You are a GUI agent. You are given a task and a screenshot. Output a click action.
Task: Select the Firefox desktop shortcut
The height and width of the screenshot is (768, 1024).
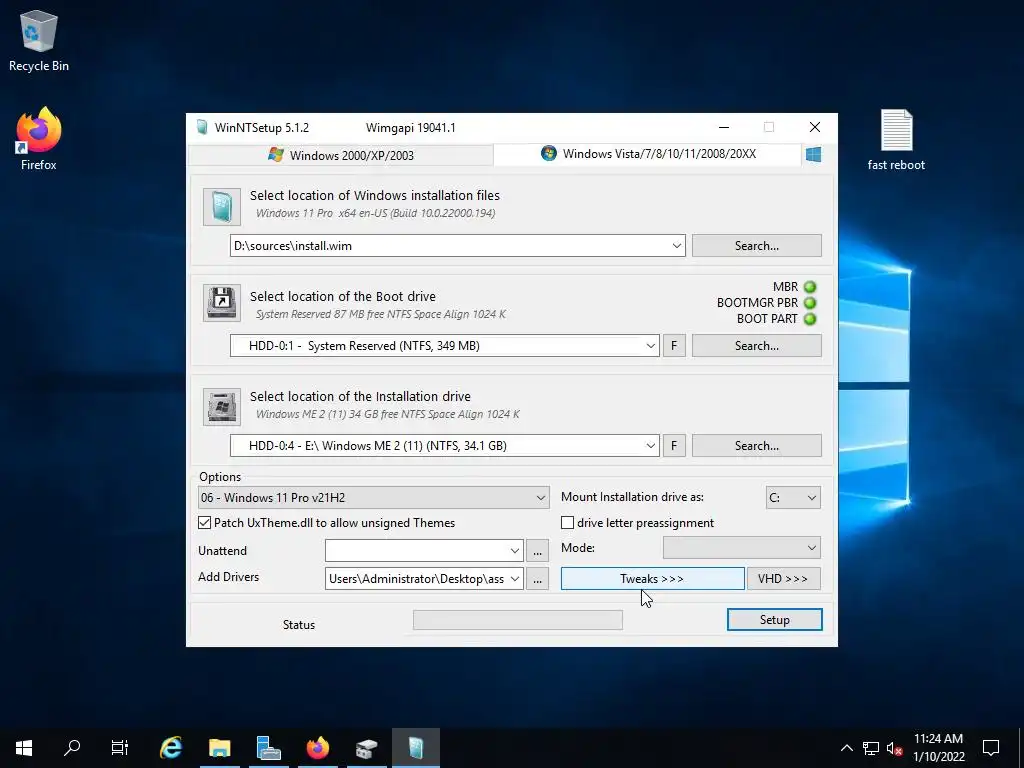click(x=39, y=139)
